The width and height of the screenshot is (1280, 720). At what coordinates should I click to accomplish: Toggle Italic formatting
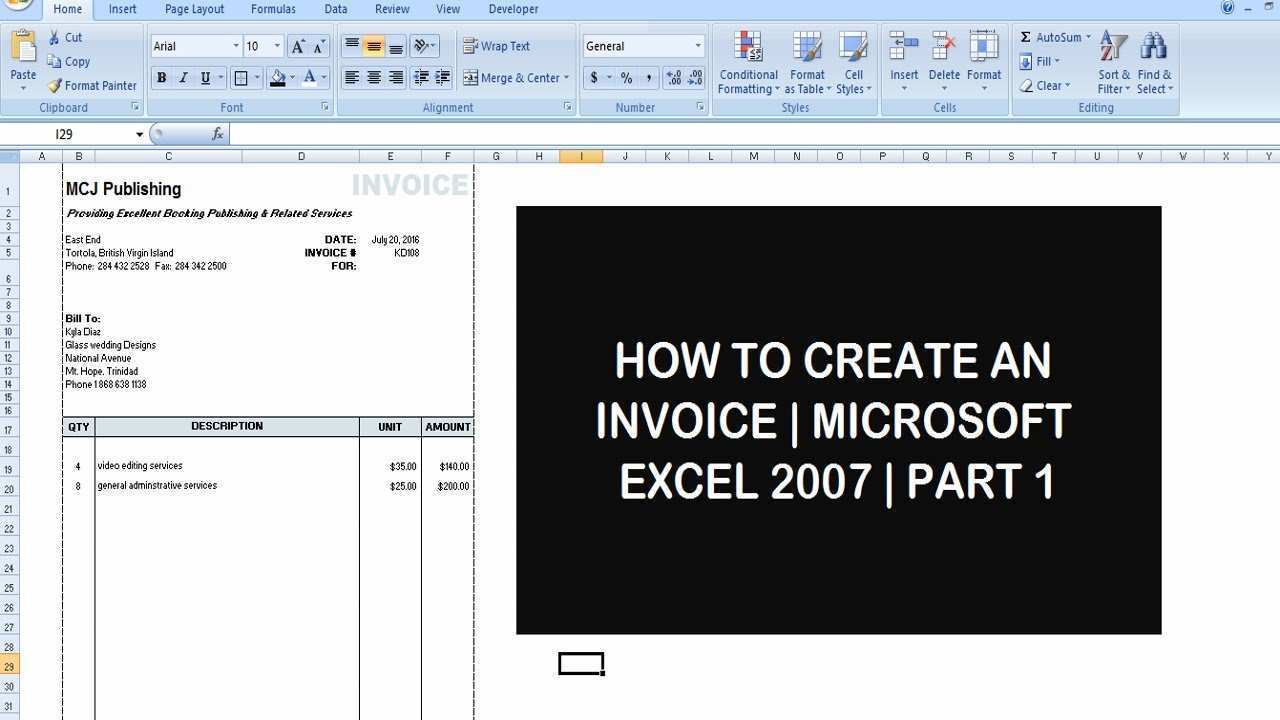point(183,78)
